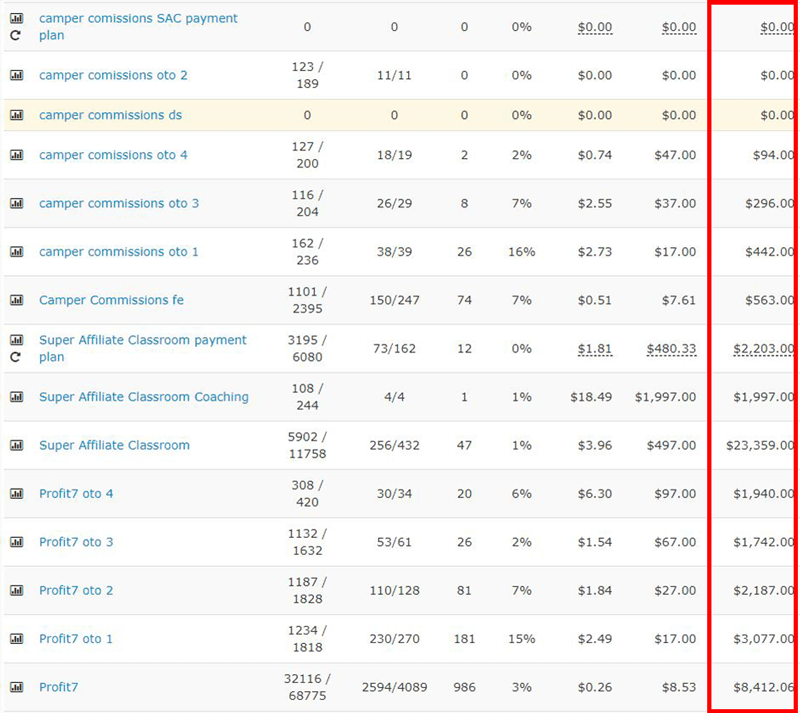Select the $563.00 total cell
This screenshot has width=800, height=713.
coord(769,300)
